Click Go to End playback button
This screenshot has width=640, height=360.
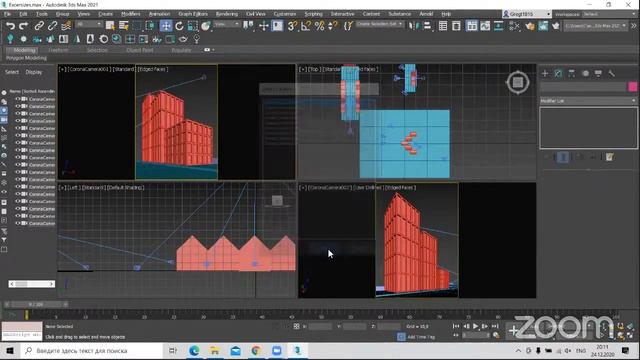coord(495,326)
